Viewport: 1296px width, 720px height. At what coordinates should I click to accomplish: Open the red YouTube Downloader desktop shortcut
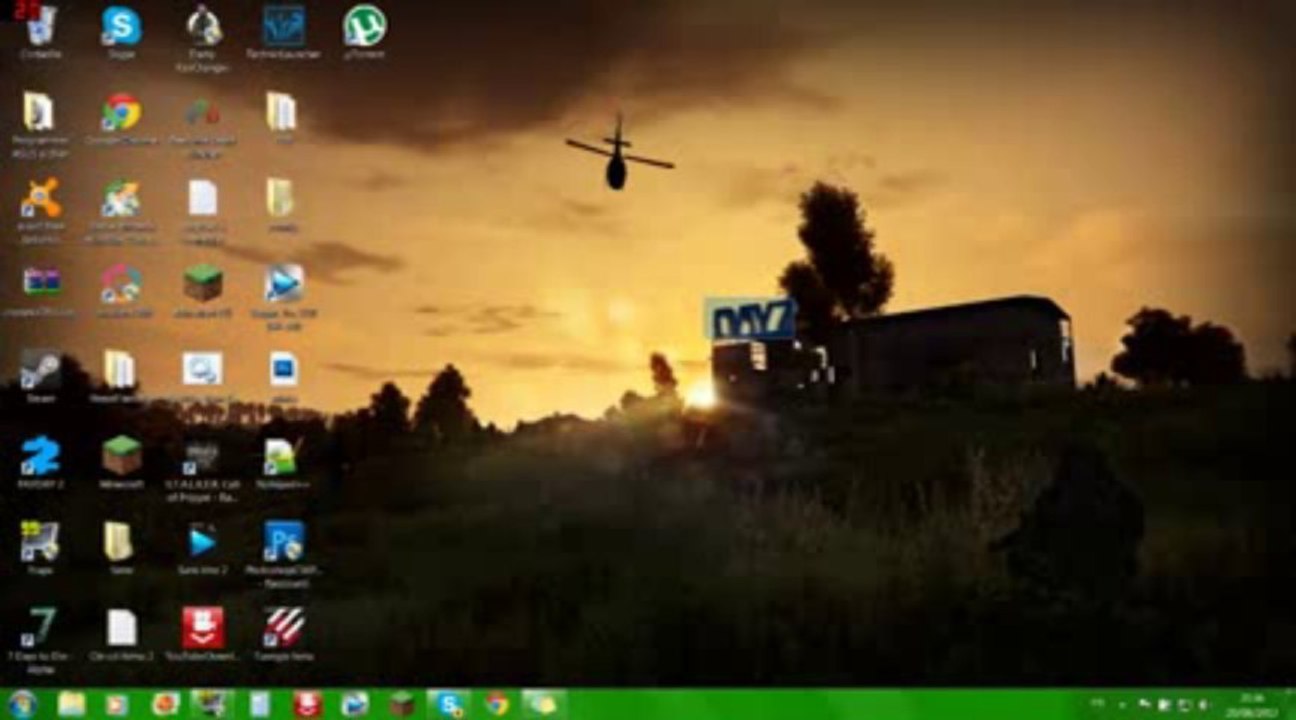203,628
